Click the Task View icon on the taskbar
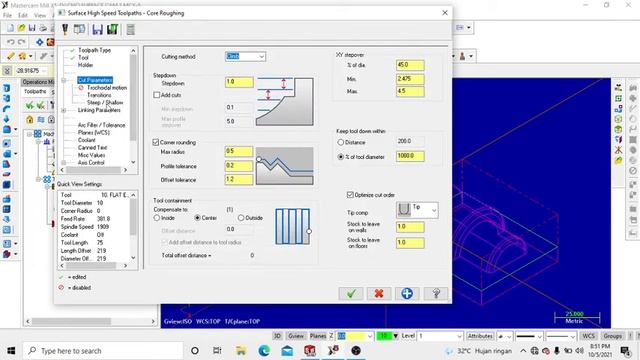This screenshot has height=360, width=640. [x=217, y=350]
